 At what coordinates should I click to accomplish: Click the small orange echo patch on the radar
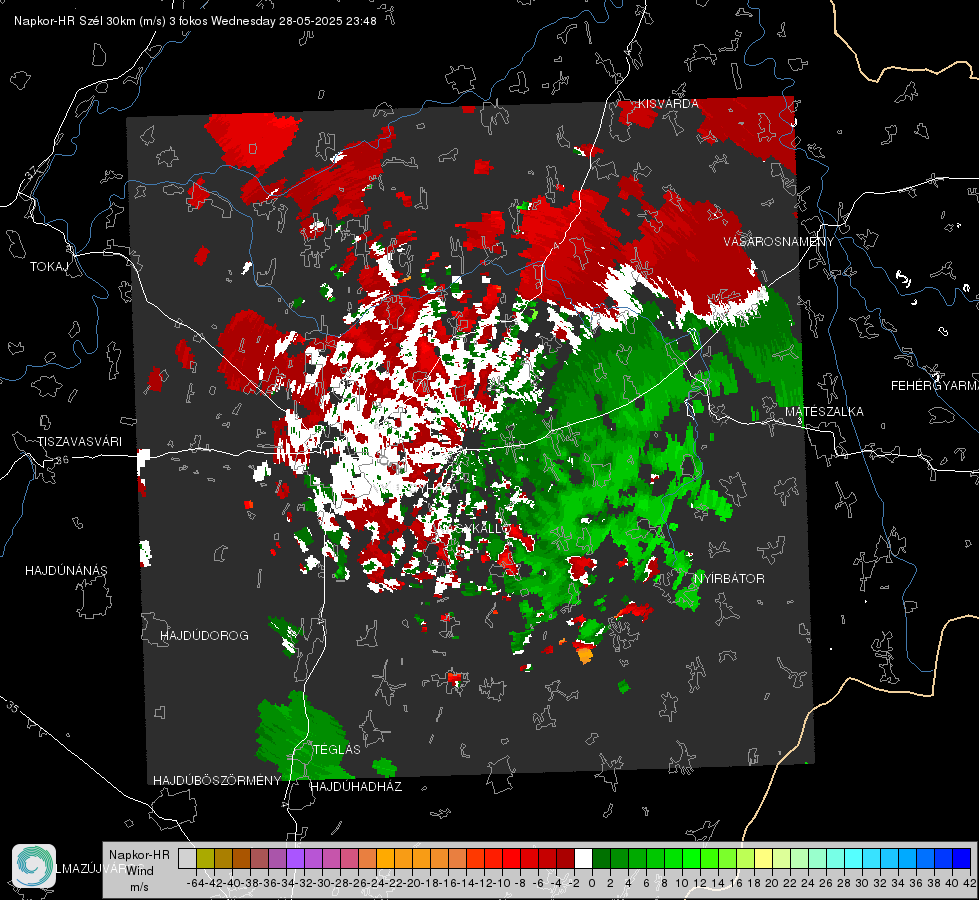(584, 656)
